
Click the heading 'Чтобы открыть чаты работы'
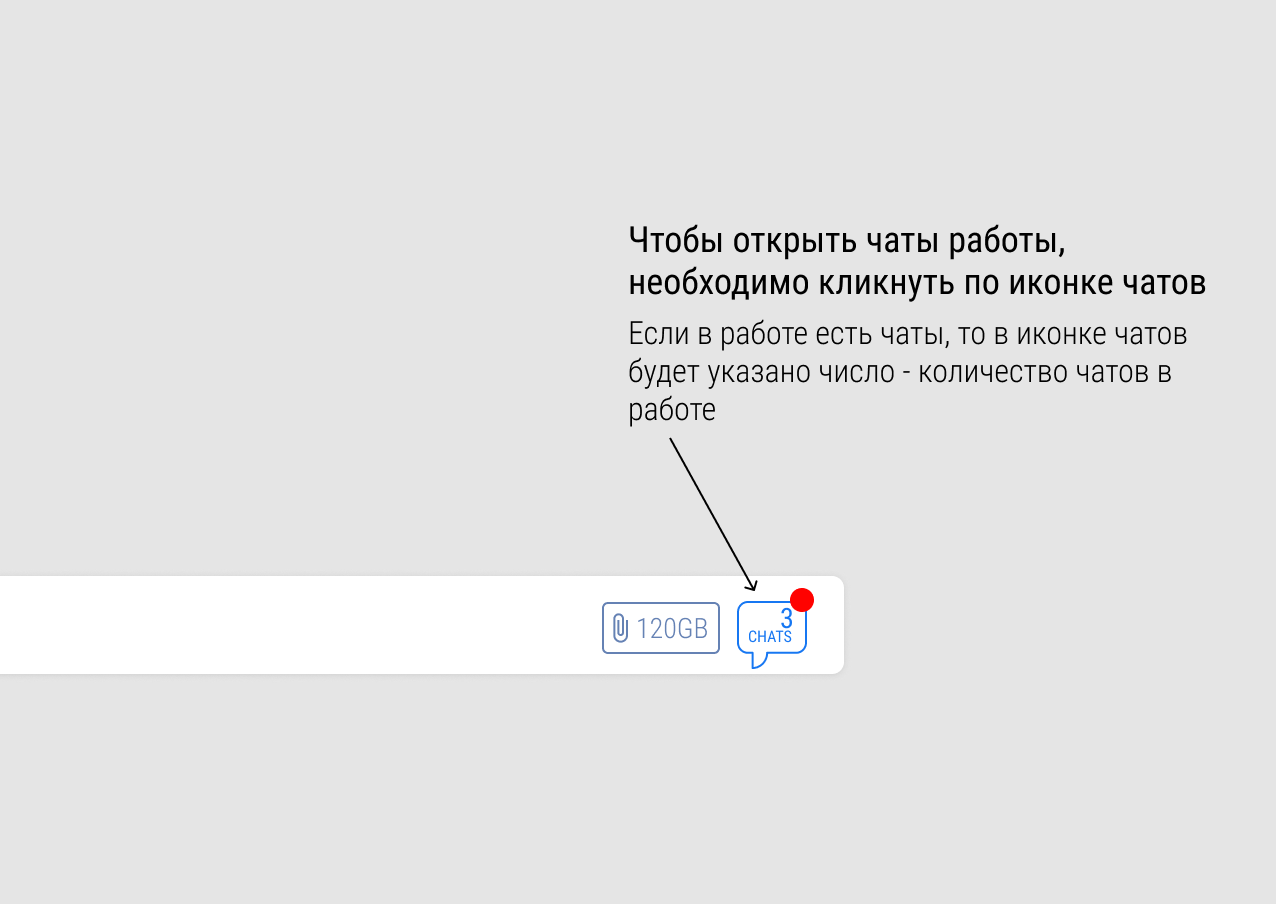(x=853, y=242)
